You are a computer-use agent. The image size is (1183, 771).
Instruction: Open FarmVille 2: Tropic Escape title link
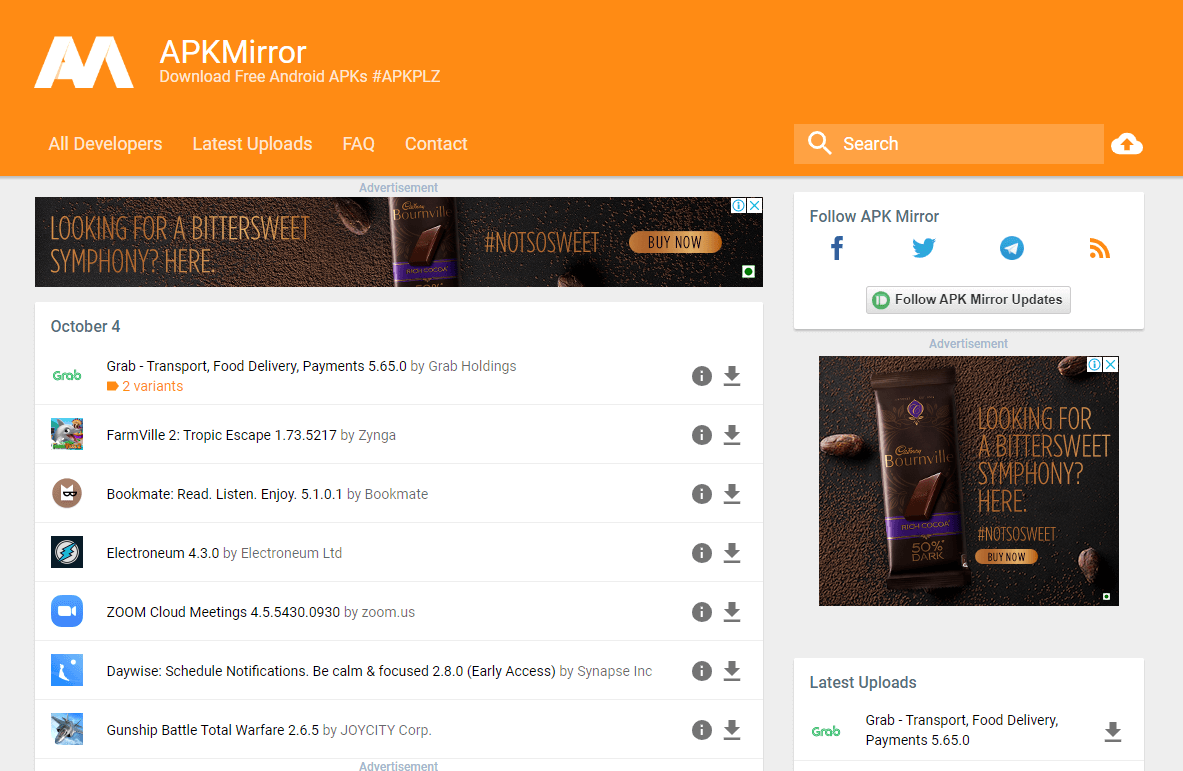tap(221, 435)
